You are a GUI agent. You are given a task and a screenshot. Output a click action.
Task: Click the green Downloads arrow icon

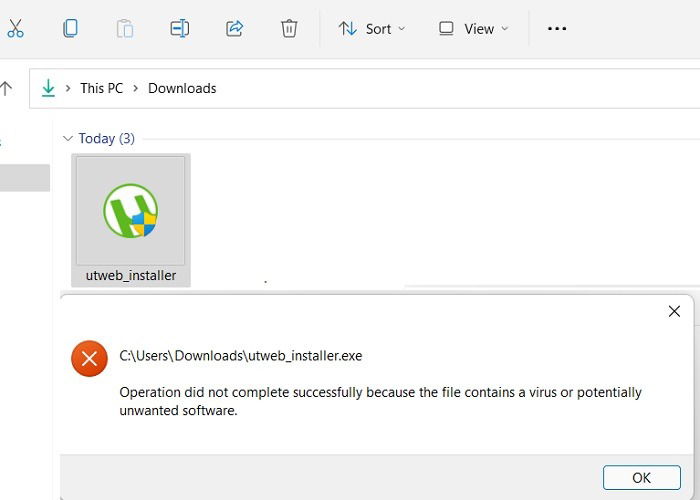tap(48, 88)
